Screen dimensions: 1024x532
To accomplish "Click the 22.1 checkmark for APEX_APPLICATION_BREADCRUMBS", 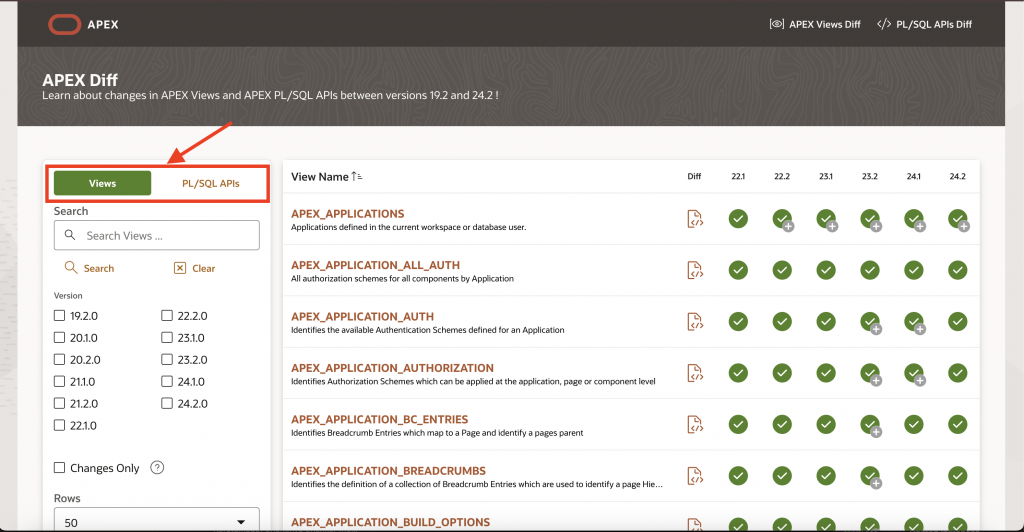I will coord(738,476).
